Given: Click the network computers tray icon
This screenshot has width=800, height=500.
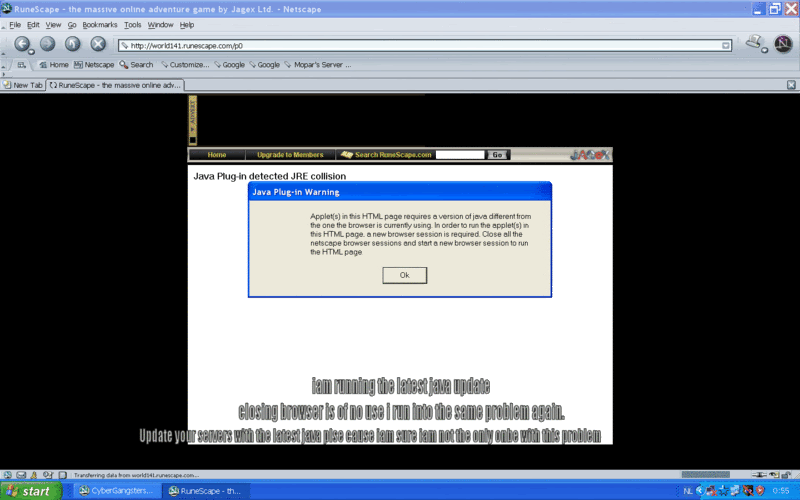Looking at the screenshot, I should [735, 490].
